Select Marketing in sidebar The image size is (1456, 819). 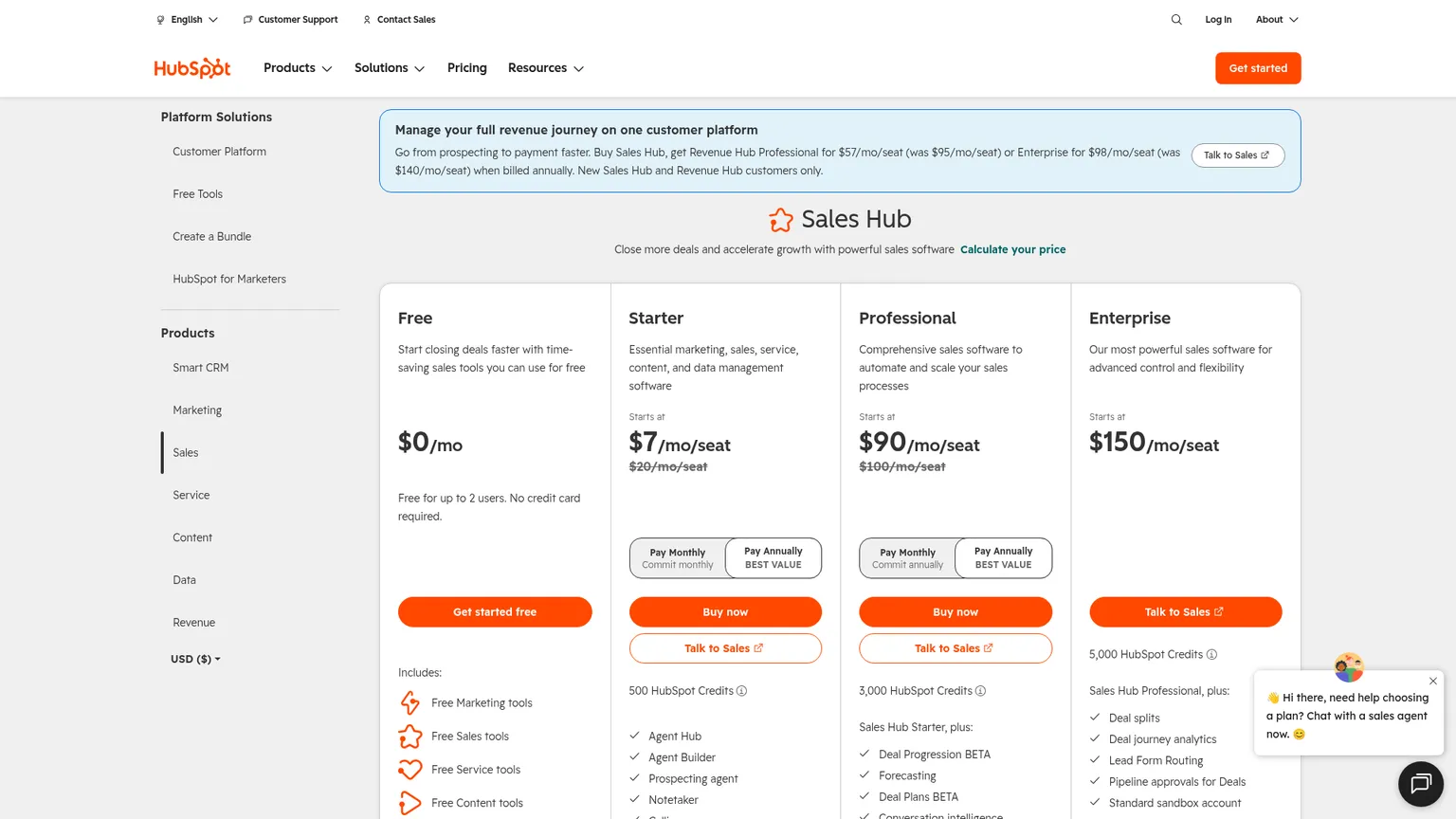pyautogui.click(x=197, y=410)
